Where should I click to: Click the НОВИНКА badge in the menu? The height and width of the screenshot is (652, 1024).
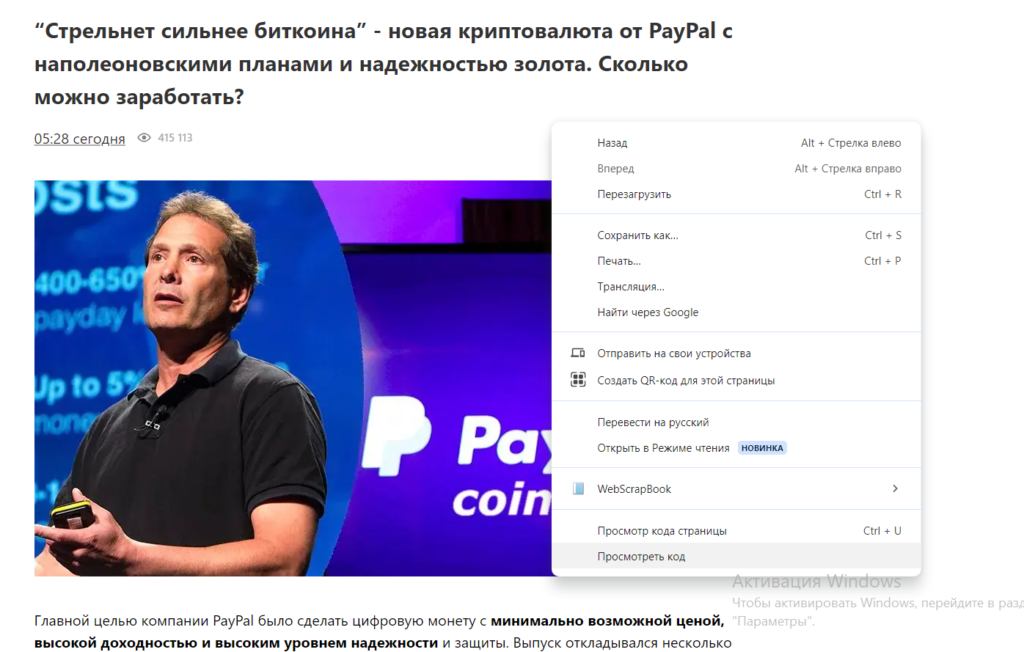(x=762, y=448)
